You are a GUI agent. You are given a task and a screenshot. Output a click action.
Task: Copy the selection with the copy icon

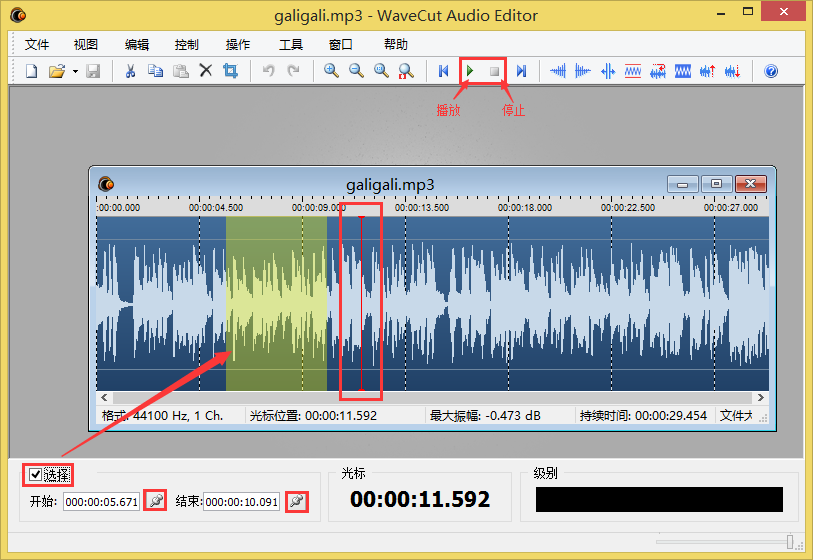(x=155, y=71)
